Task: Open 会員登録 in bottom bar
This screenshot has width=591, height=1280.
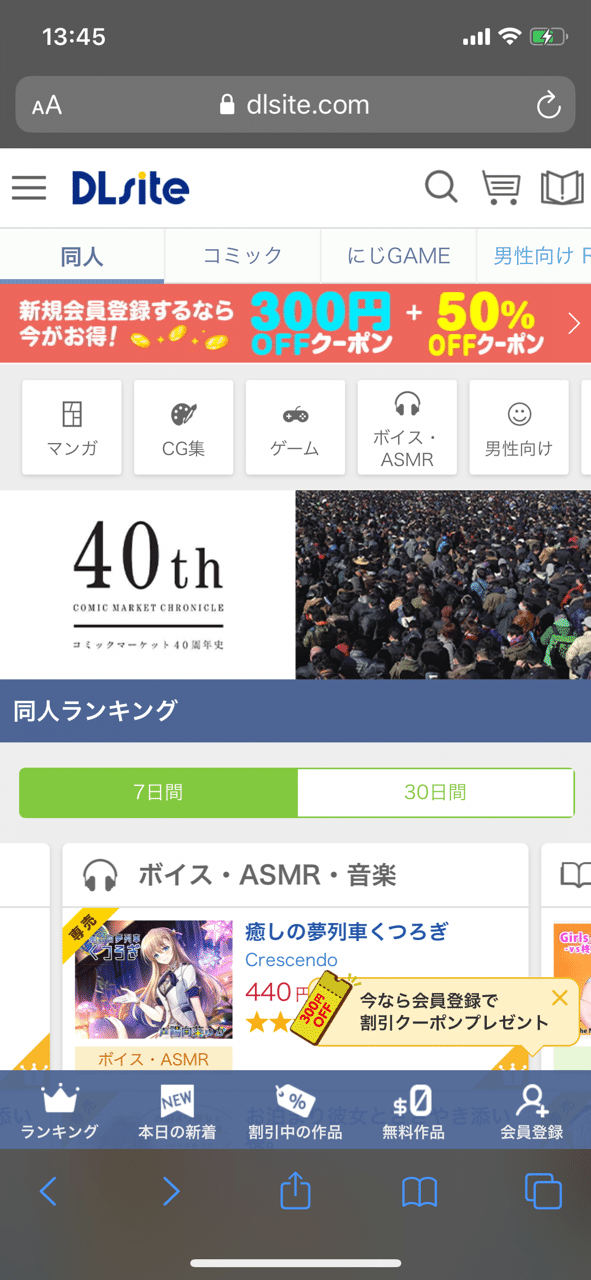Action: point(532,1112)
